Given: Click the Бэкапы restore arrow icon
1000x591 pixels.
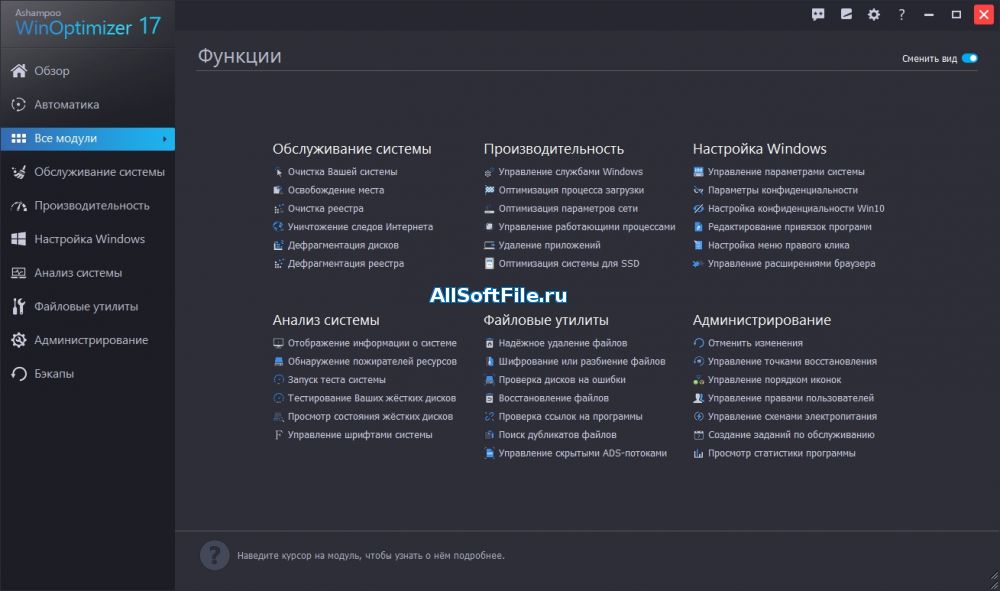Looking at the screenshot, I should coord(18,374).
